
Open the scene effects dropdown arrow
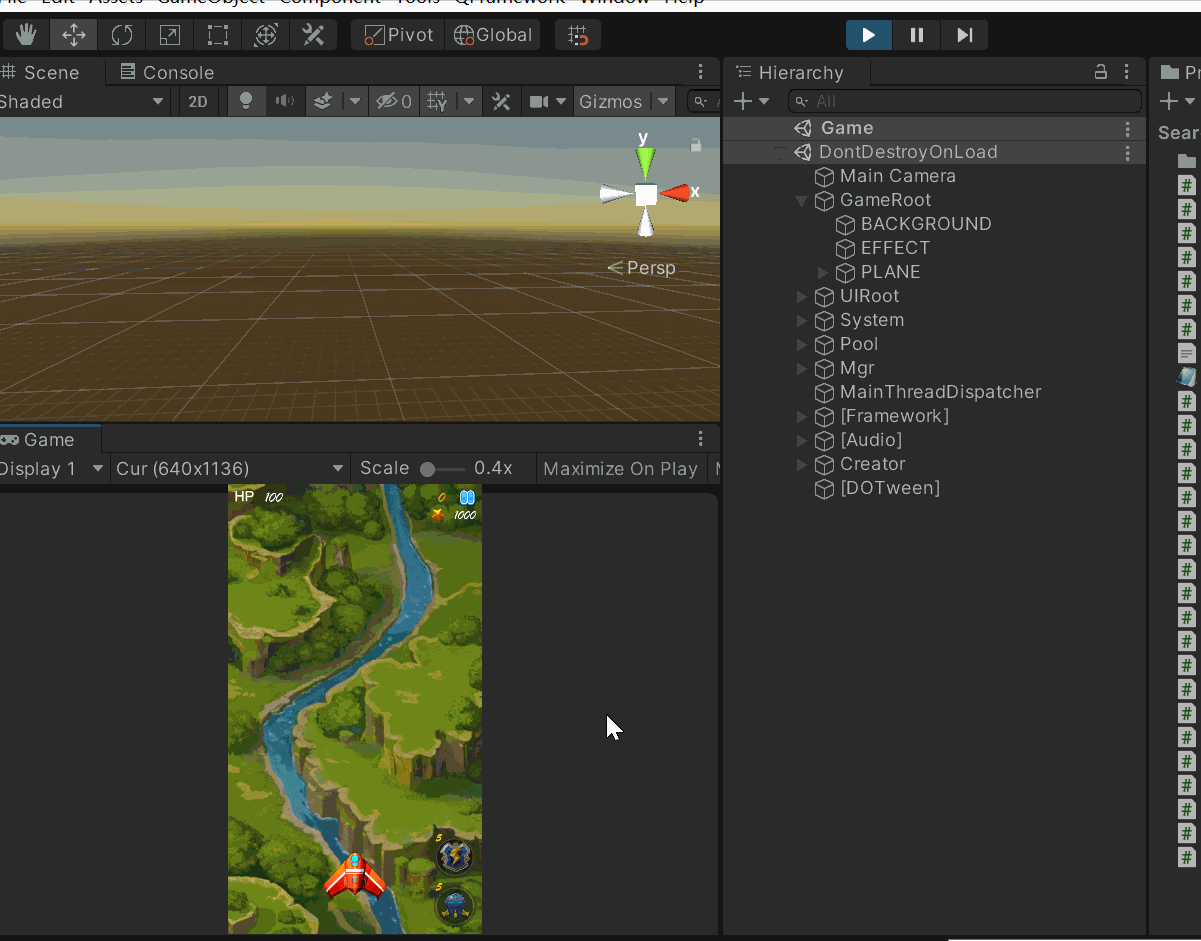[354, 101]
